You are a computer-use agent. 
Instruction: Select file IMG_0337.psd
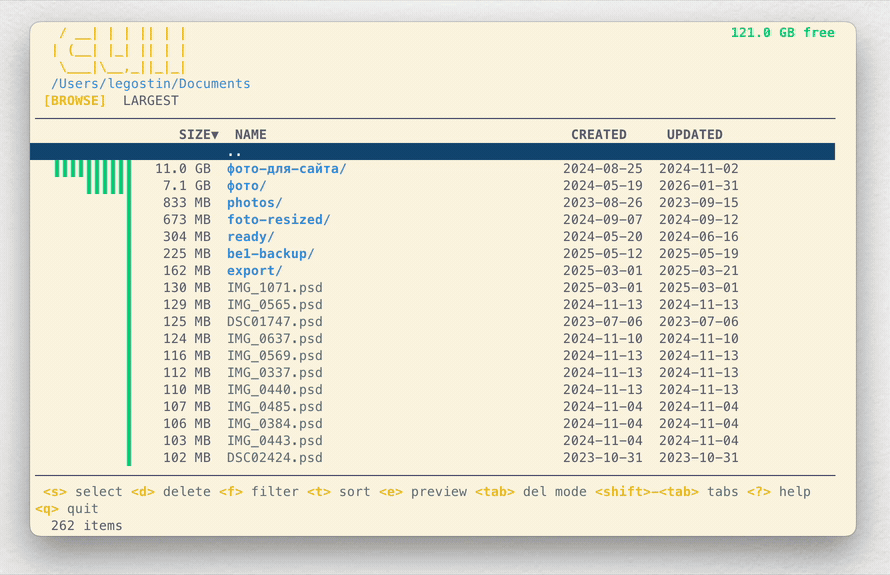tap(275, 373)
